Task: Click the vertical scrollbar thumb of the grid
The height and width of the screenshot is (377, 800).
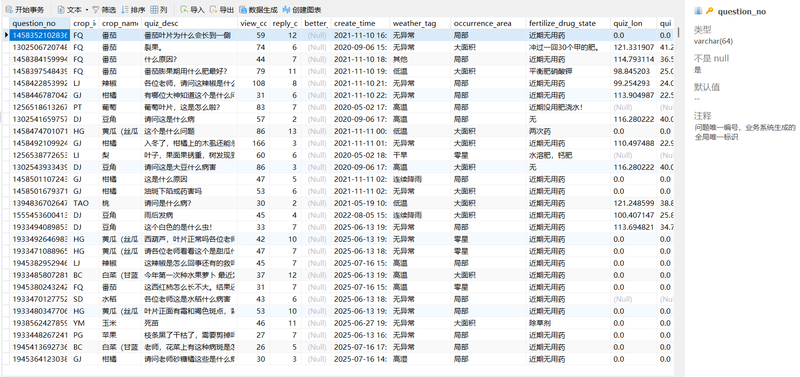Action: 679,32
